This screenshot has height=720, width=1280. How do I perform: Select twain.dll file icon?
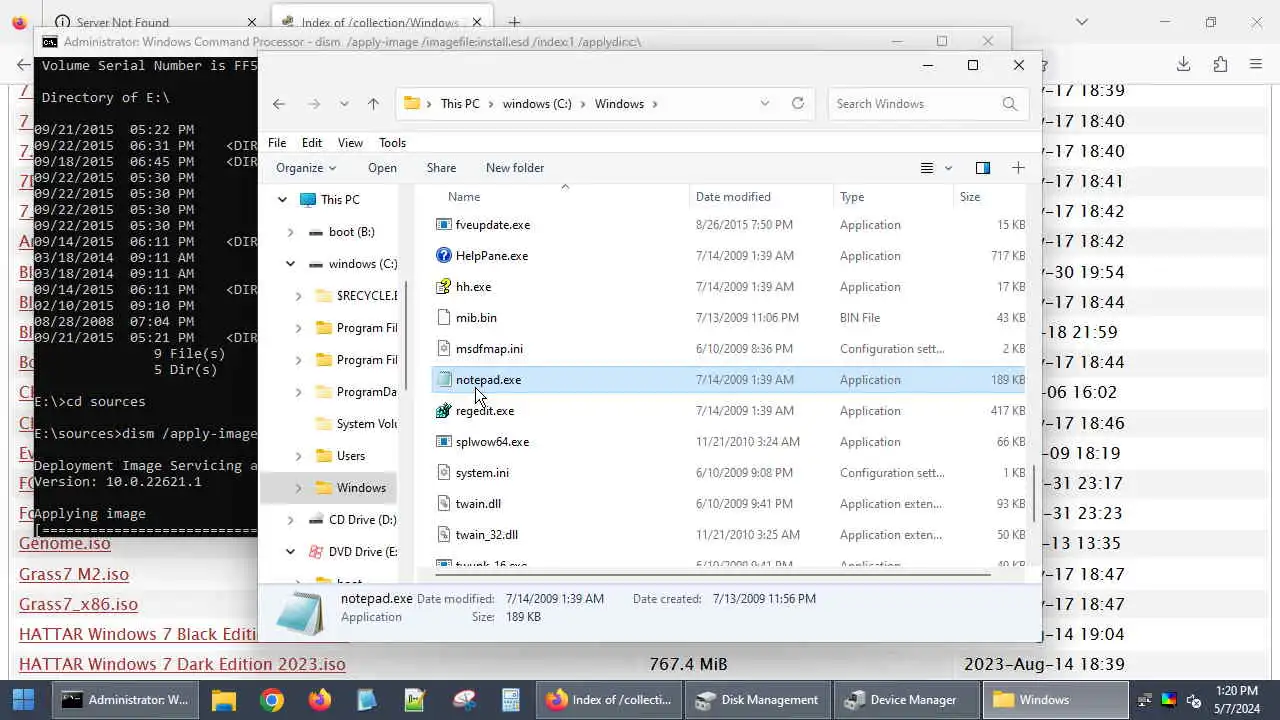point(444,504)
